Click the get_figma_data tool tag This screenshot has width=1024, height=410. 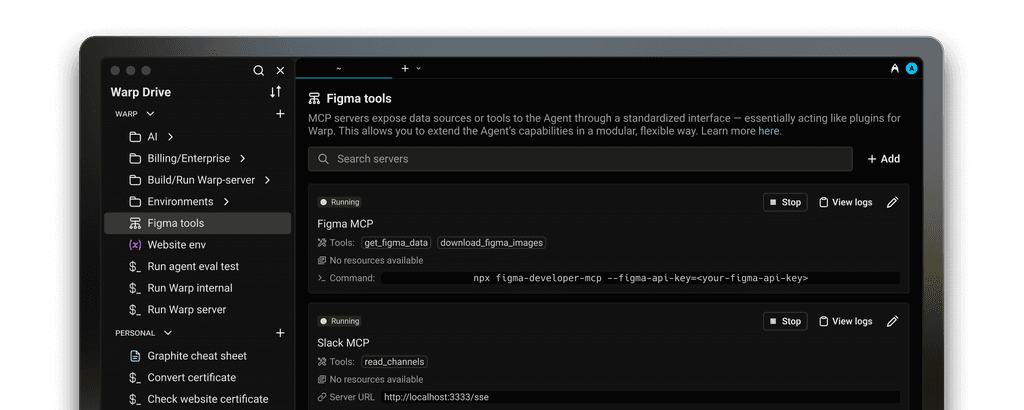pyautogui.click(x=396, y=242)
